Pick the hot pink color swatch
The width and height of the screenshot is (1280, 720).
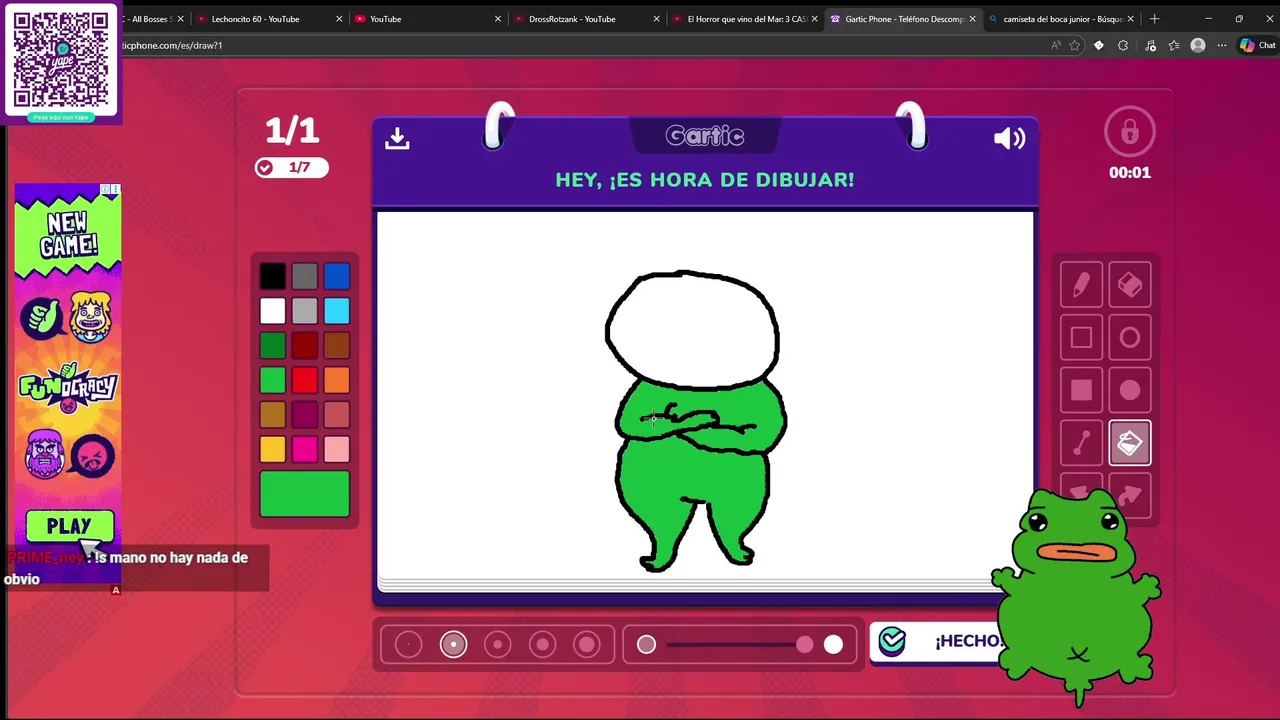point(305,450)
